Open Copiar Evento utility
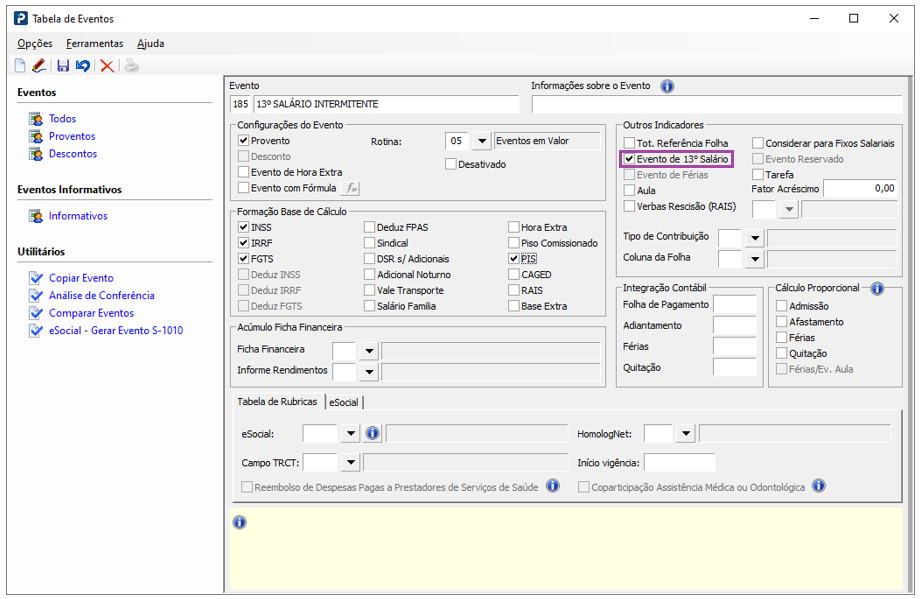Screen dimensions: 920x599 [81, 278]
